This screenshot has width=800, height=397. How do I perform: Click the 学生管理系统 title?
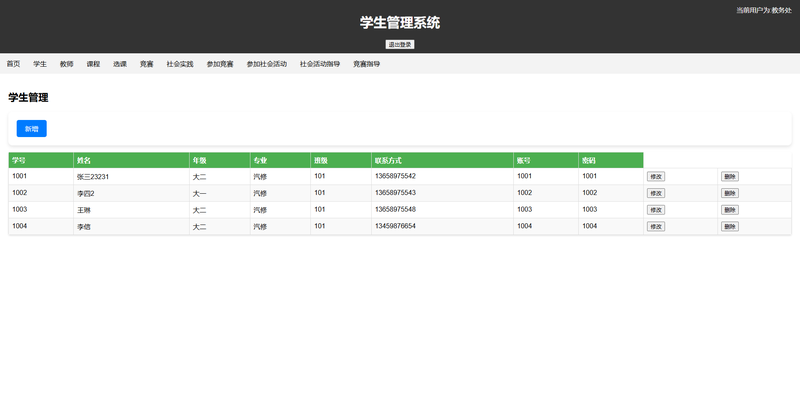click(400, 22)
